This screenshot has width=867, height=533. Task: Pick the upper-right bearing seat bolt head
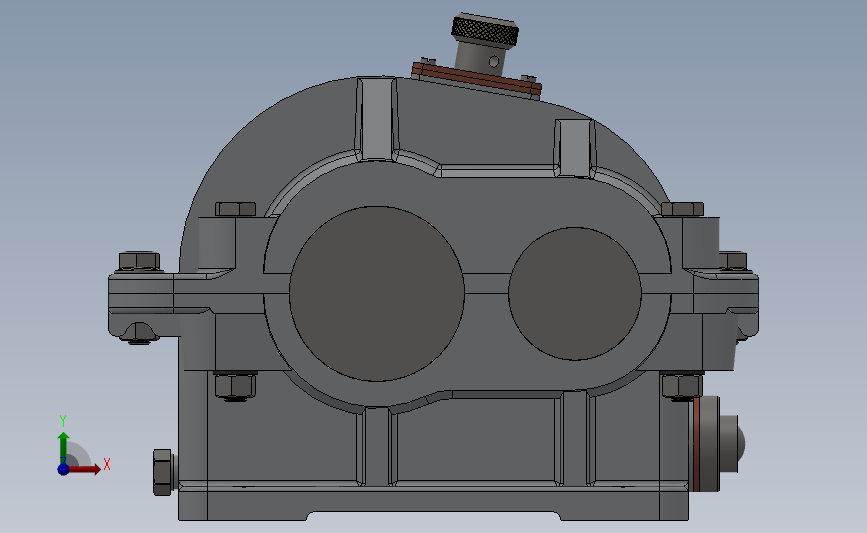[682, 209]
